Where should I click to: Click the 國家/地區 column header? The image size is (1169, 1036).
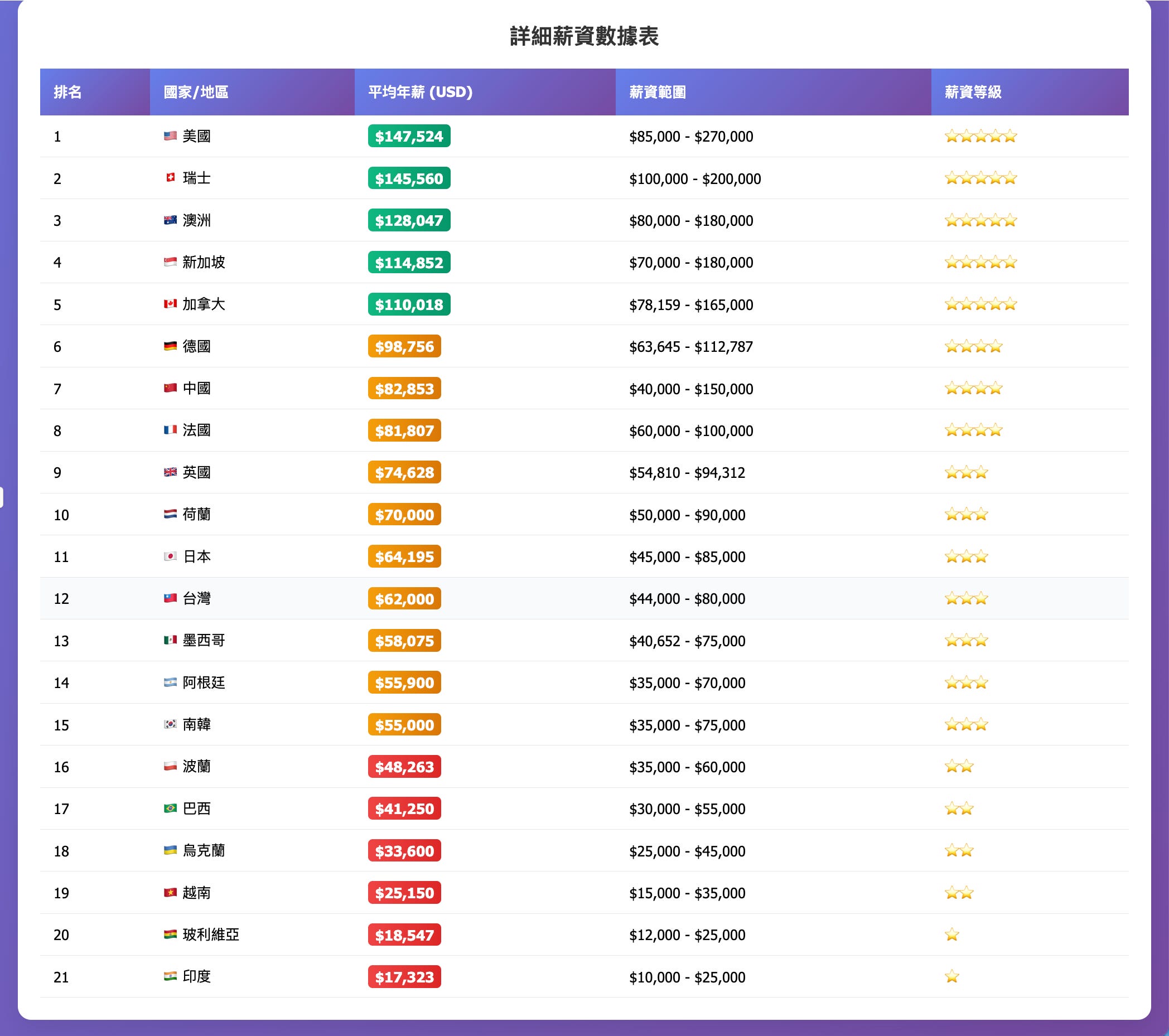[x=196, y=92]
